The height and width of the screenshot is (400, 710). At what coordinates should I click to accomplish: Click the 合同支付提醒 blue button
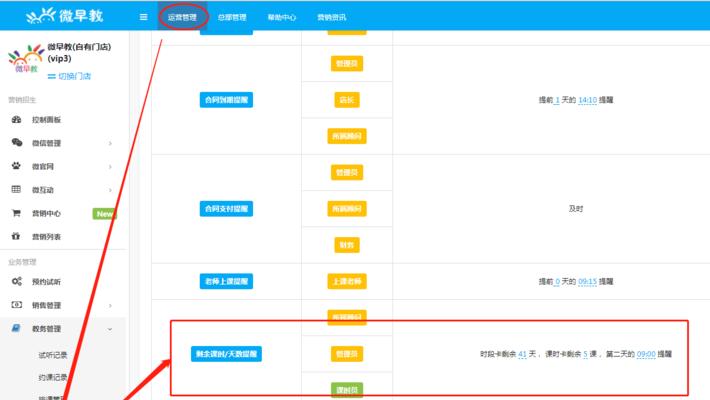(226, 208)
